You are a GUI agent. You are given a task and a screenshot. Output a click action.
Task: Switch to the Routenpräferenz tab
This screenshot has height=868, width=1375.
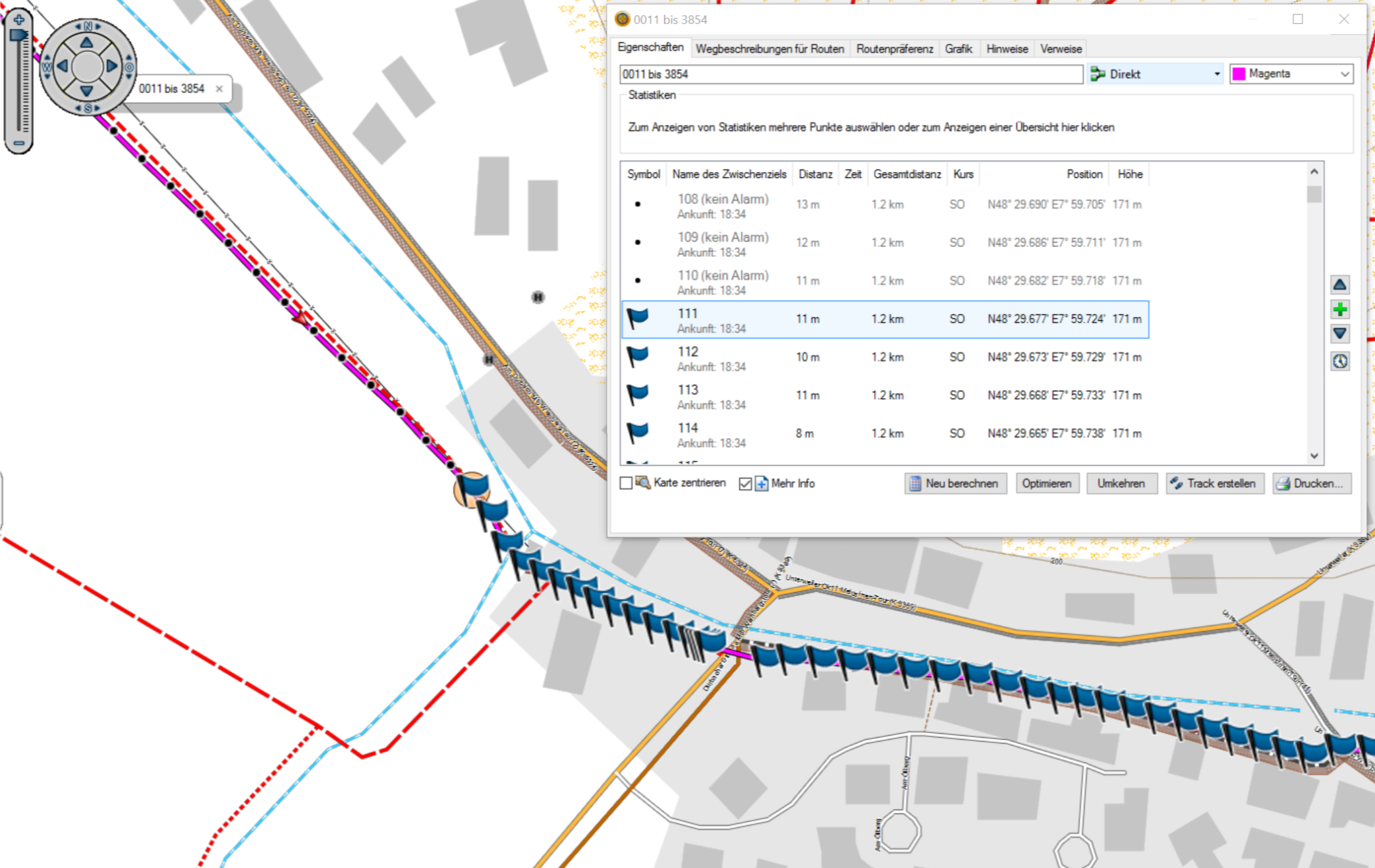894,49
